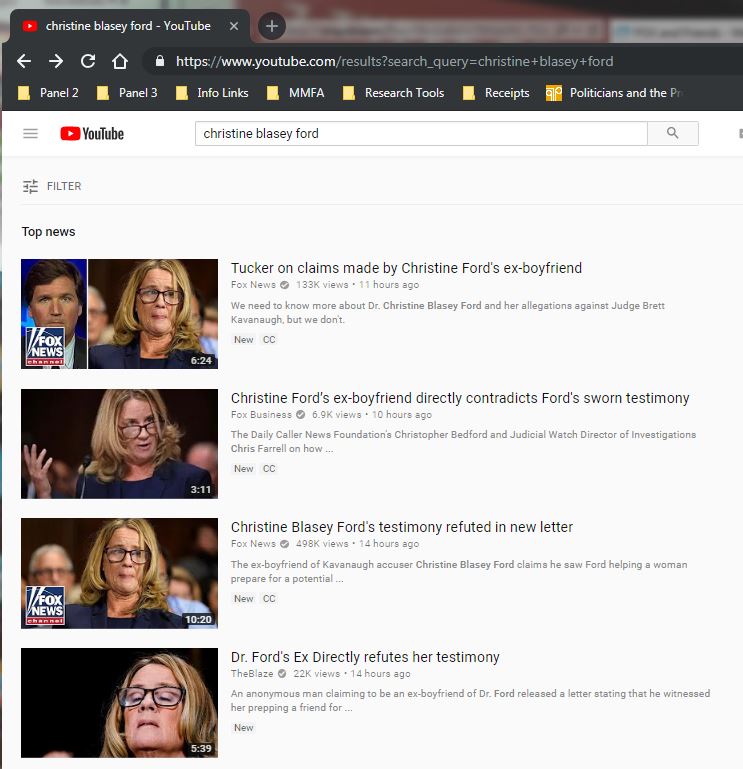The height and width of the screenshot is (769, 743).
Task: Open the Research Tools bookmarks folder
Action: [x=393, y=93]
